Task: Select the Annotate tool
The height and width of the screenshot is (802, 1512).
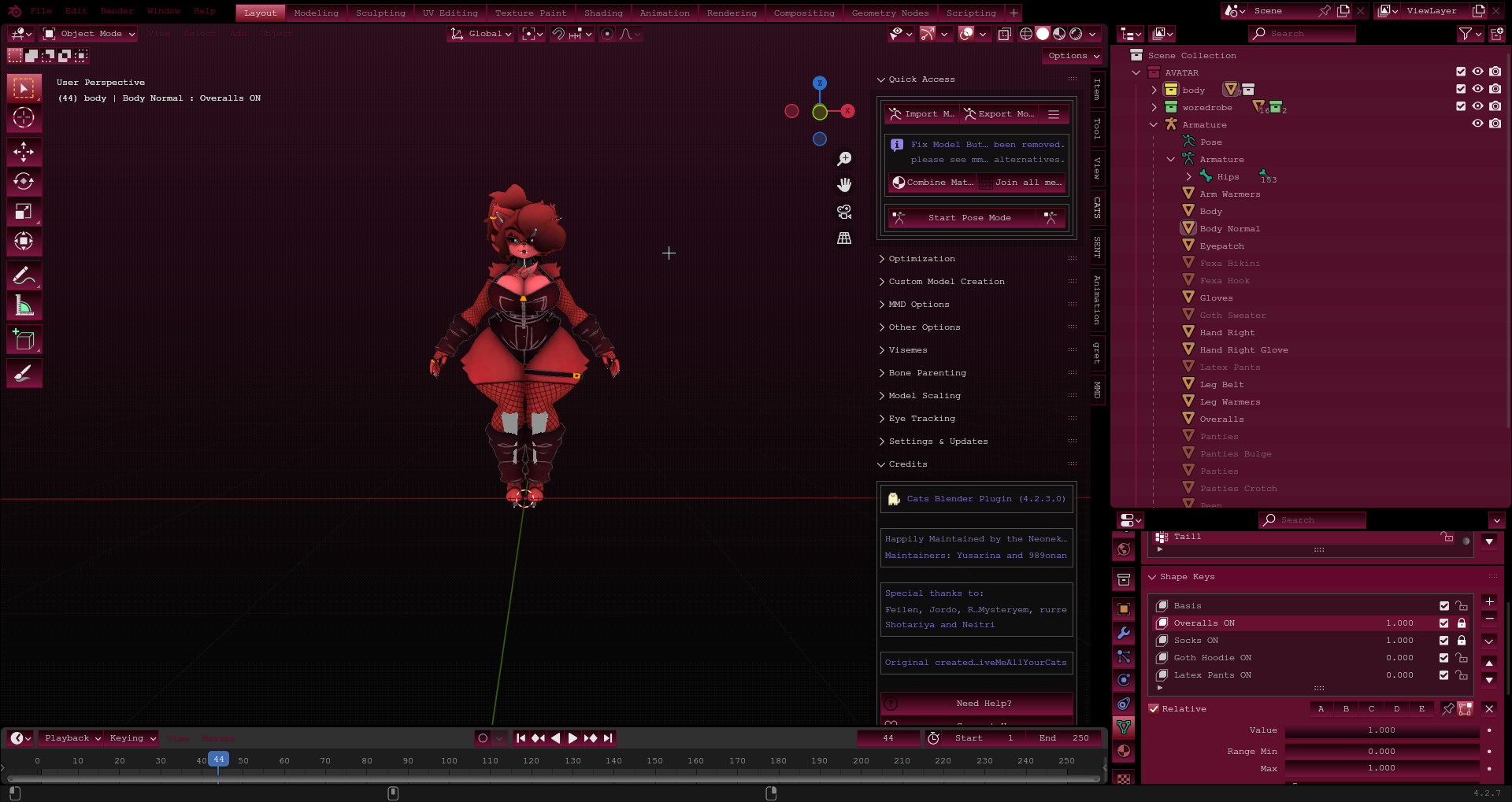Action: pos(24,276)
